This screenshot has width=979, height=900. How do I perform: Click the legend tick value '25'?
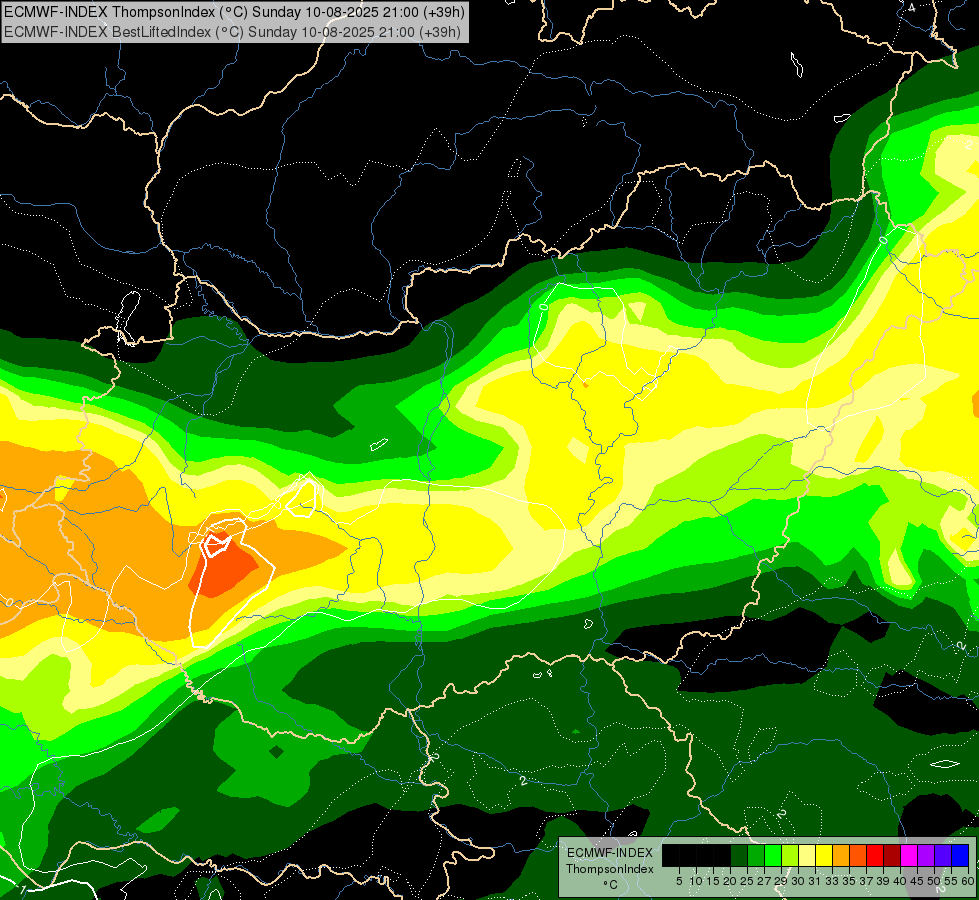(x=747, y=881)
